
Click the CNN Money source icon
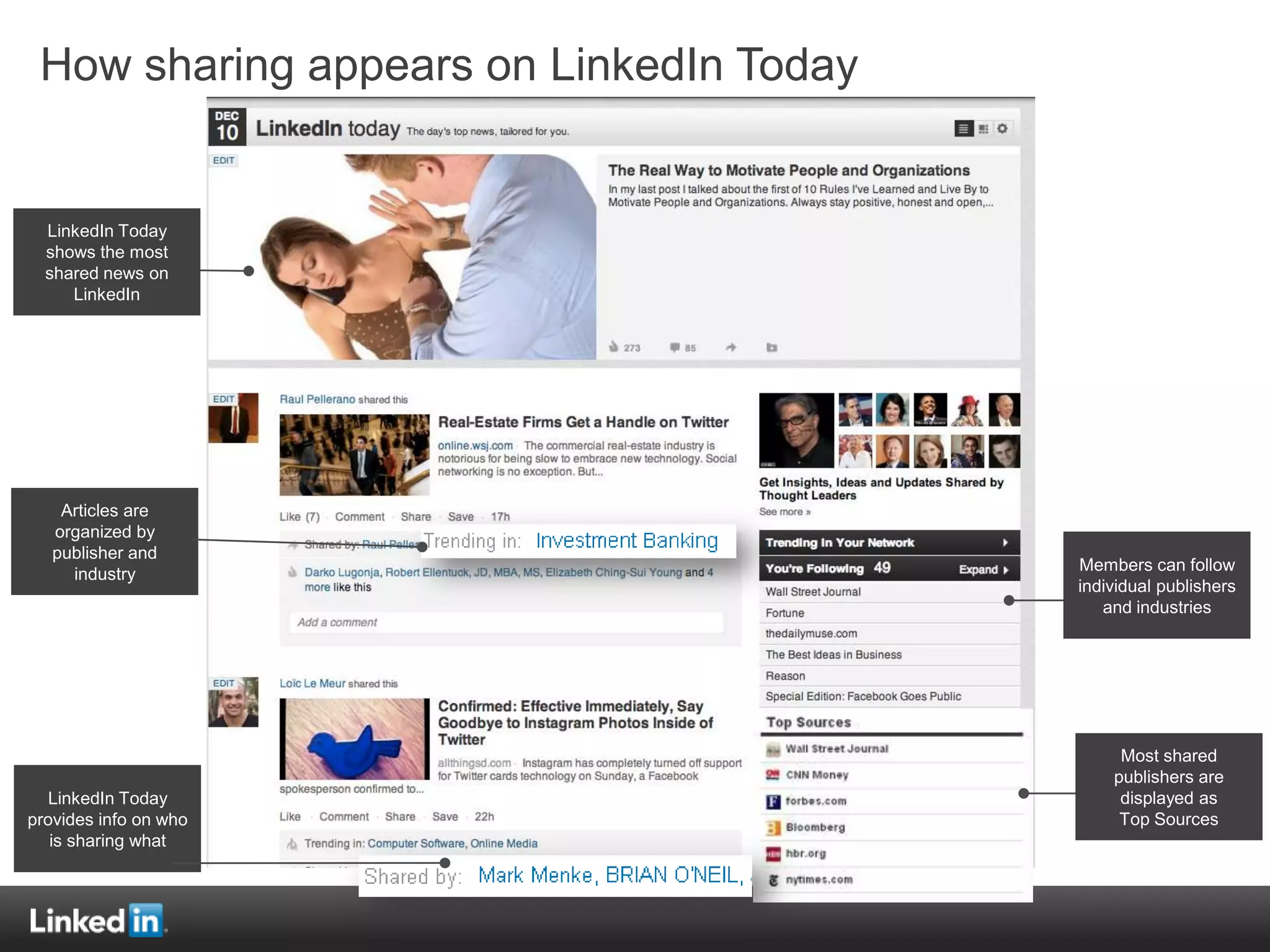[x=773, y=775]
